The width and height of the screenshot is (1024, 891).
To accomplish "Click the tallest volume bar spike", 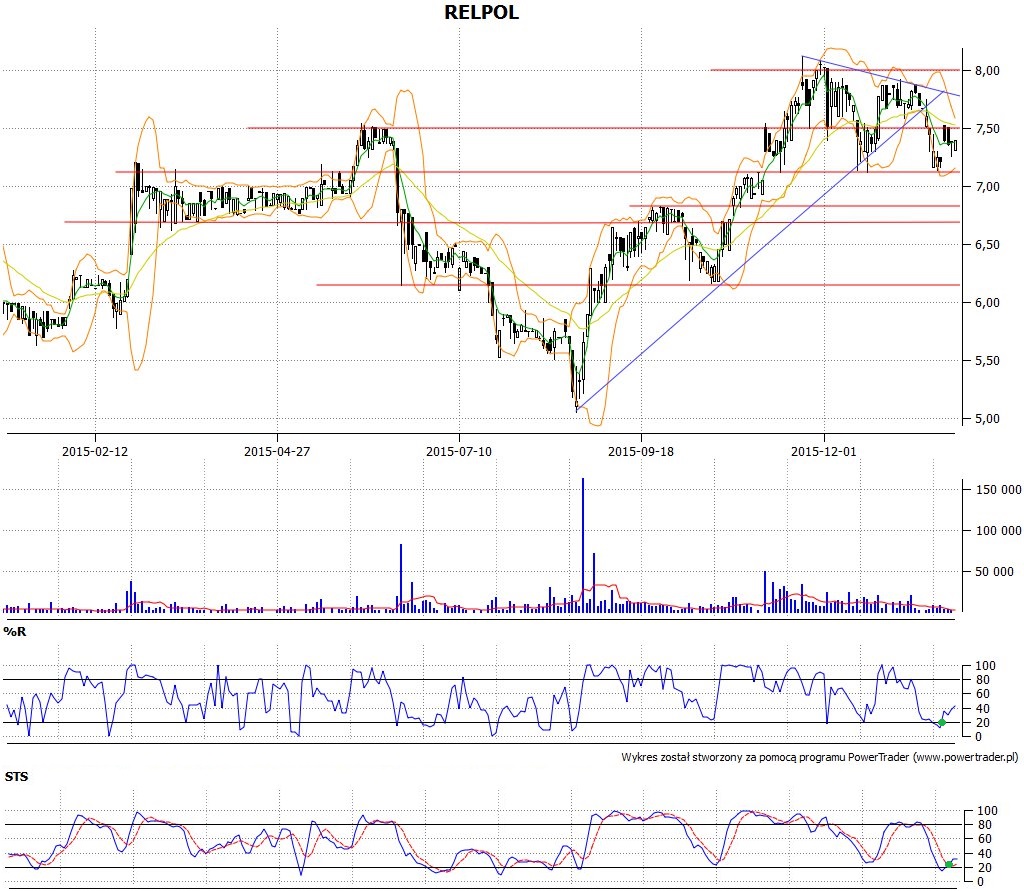I will pyautogui.click(x=583, y=545).
